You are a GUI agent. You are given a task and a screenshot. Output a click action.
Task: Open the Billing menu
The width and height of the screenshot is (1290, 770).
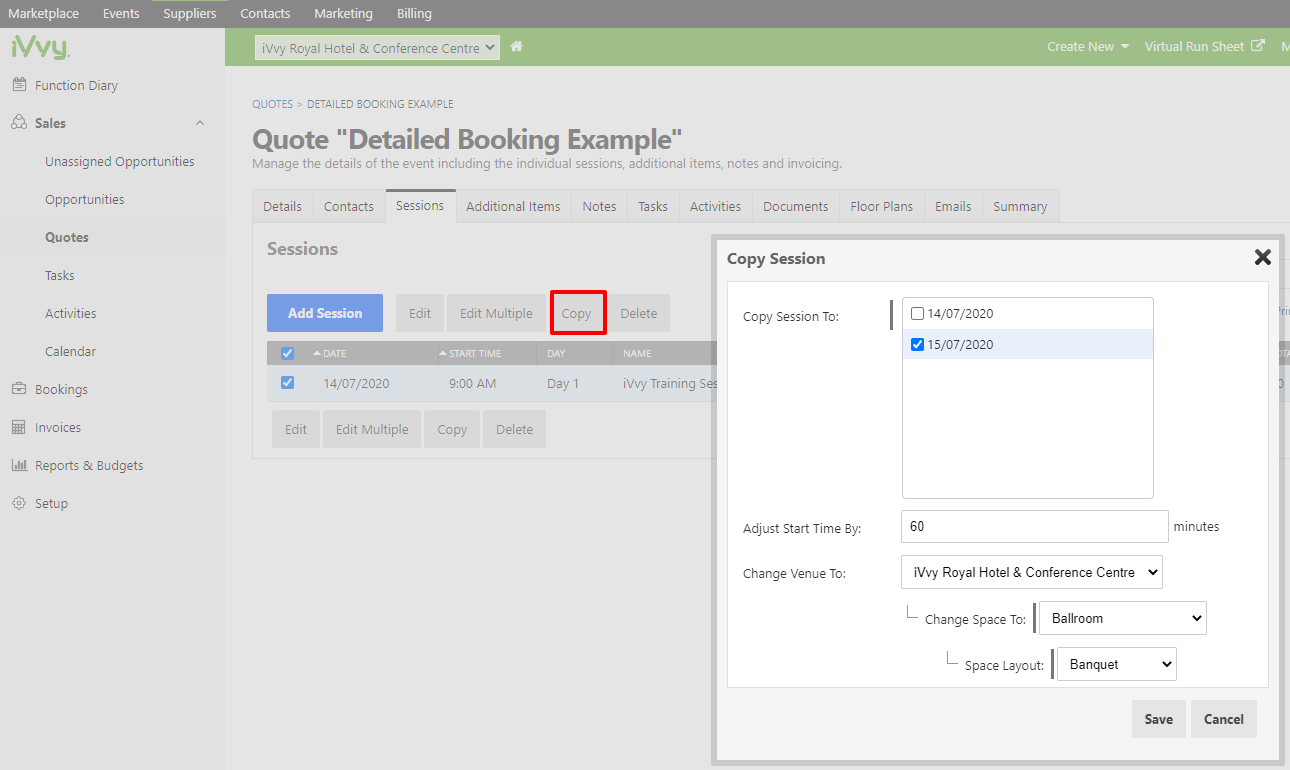pos(414,14)
